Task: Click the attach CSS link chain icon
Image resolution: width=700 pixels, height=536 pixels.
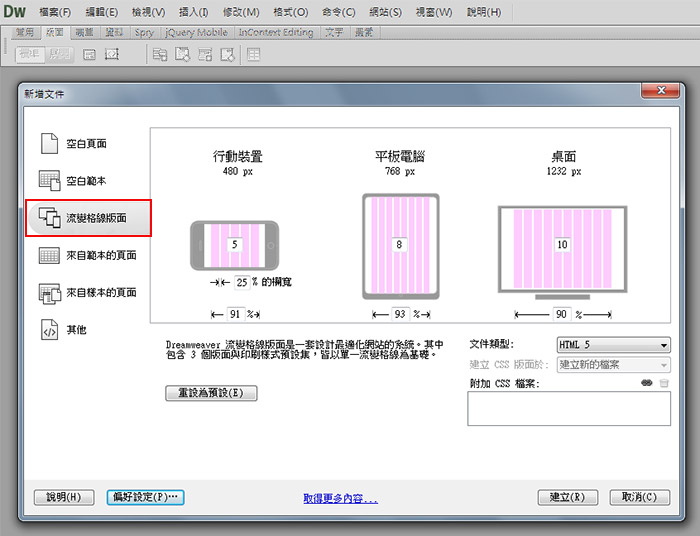Action: (646, 383)
